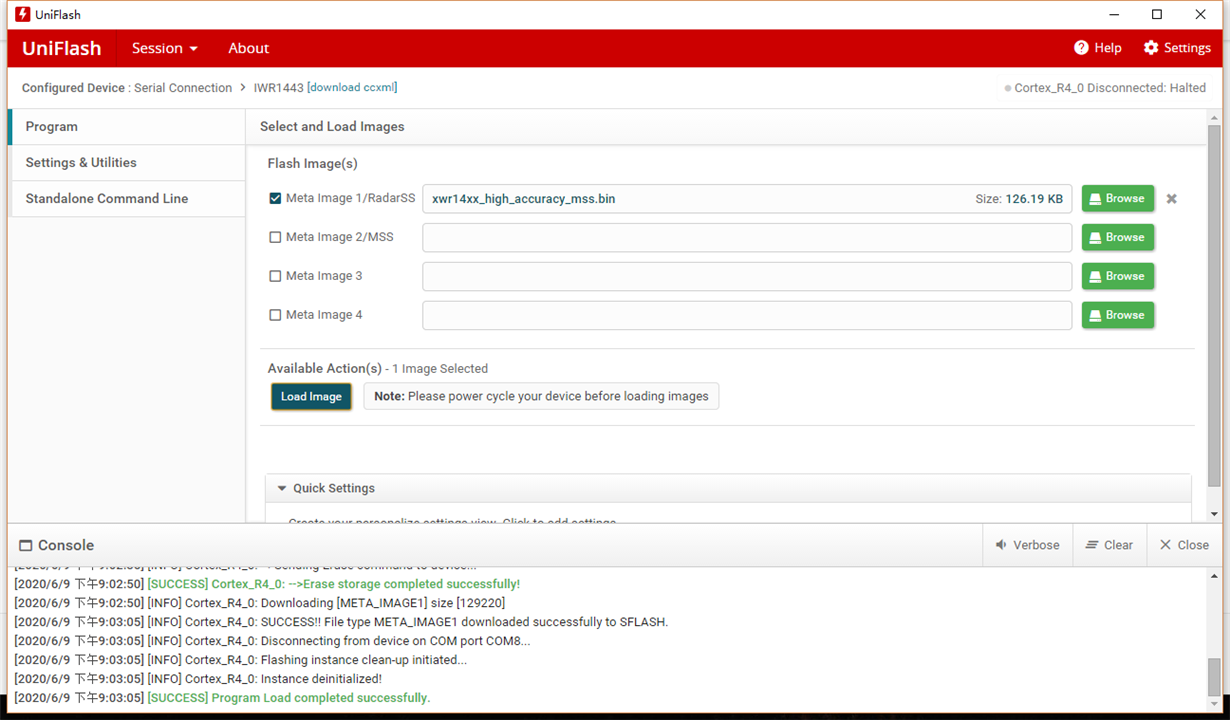Clear the console log
Image resolution: width=1230 pixels, height=720 pixels.
click(1109, 545)
